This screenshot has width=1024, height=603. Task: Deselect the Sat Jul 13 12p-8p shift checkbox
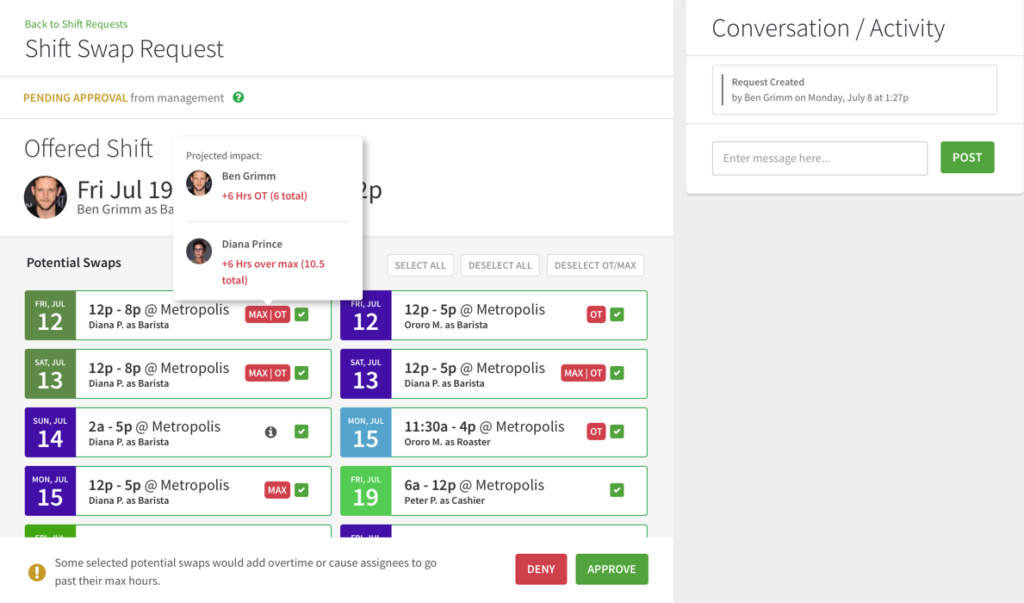point(302,373)
